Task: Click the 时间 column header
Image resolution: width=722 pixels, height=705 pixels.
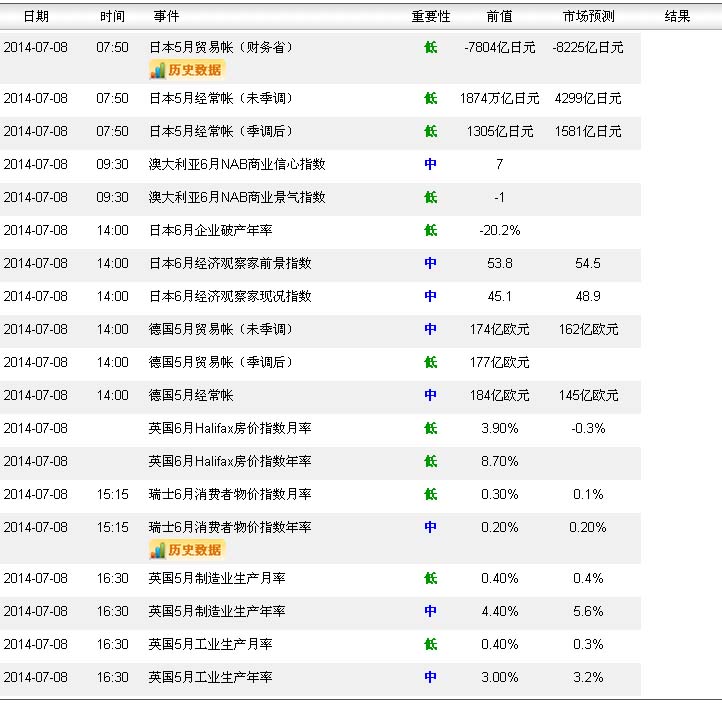Action: [x=112, y=17]
